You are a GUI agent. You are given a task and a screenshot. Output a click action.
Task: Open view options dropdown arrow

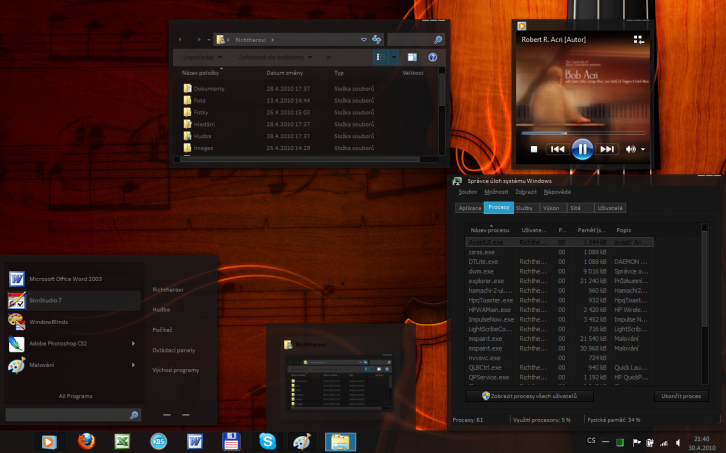click(394, 57)
